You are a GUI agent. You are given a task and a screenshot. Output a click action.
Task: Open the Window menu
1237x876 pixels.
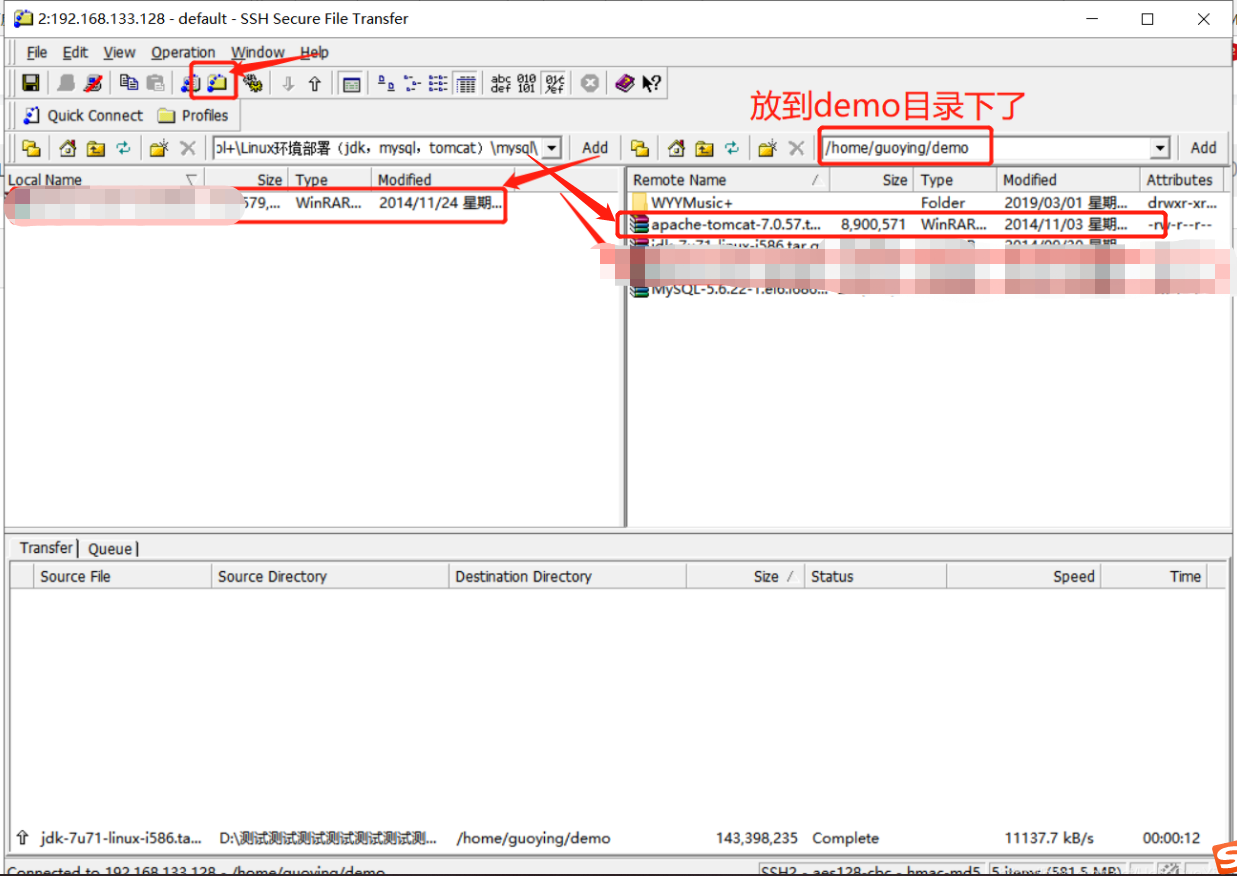(x=258, y=52)
